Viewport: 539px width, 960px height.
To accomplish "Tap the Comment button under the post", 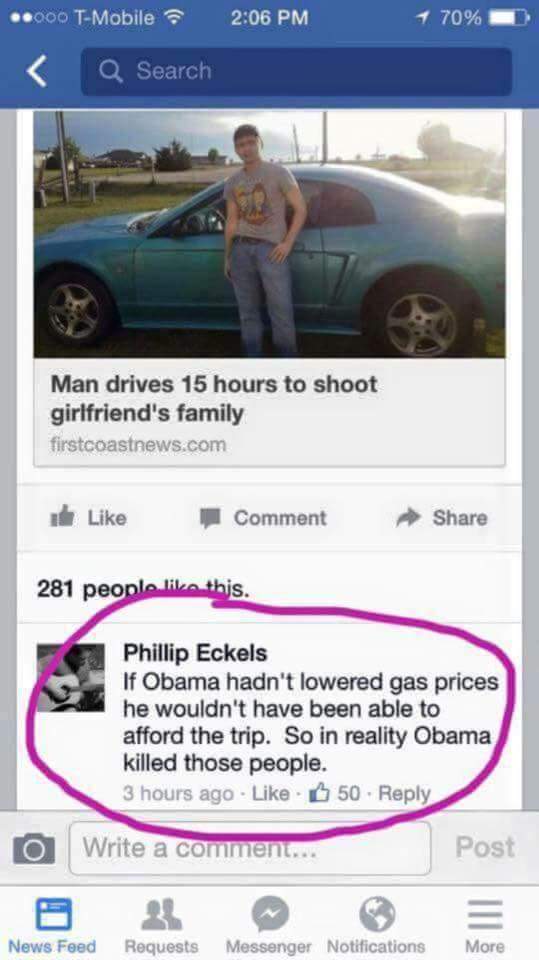I will tap(264, 518).
